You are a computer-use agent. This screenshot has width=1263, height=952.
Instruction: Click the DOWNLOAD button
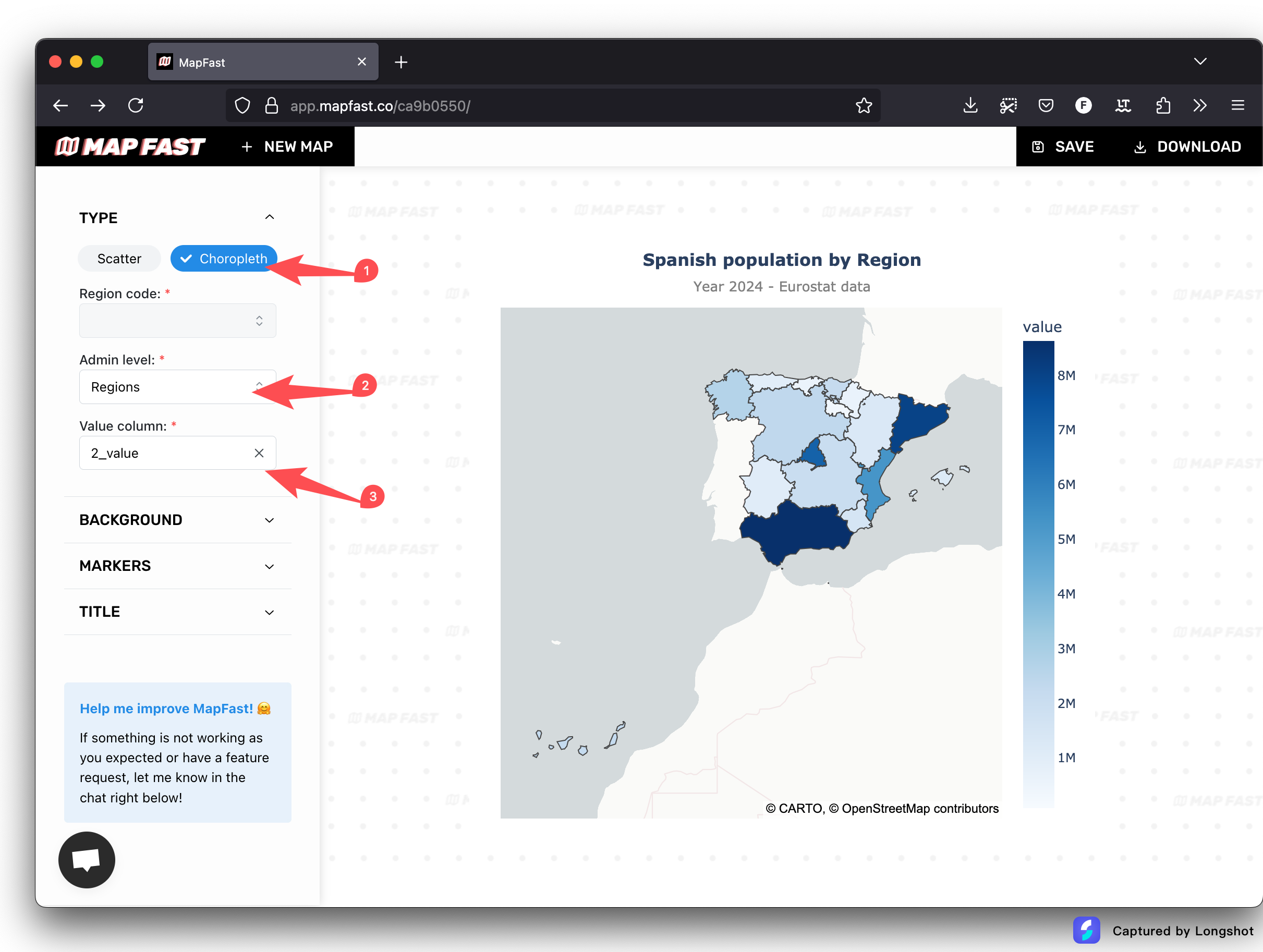(1187, 147)
